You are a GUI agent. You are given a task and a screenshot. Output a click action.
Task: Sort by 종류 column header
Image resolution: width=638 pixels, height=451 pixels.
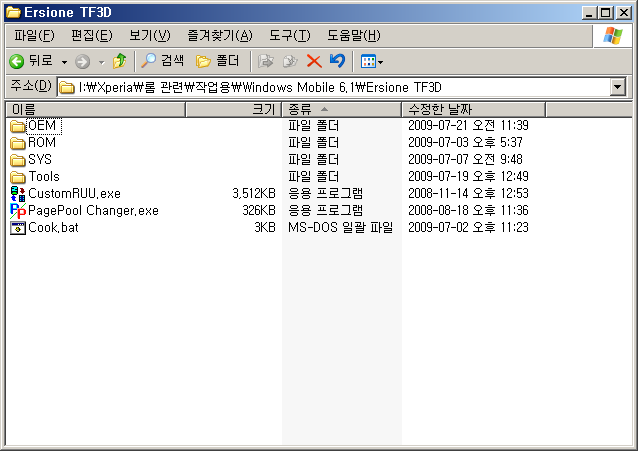[x=342, y=109]
